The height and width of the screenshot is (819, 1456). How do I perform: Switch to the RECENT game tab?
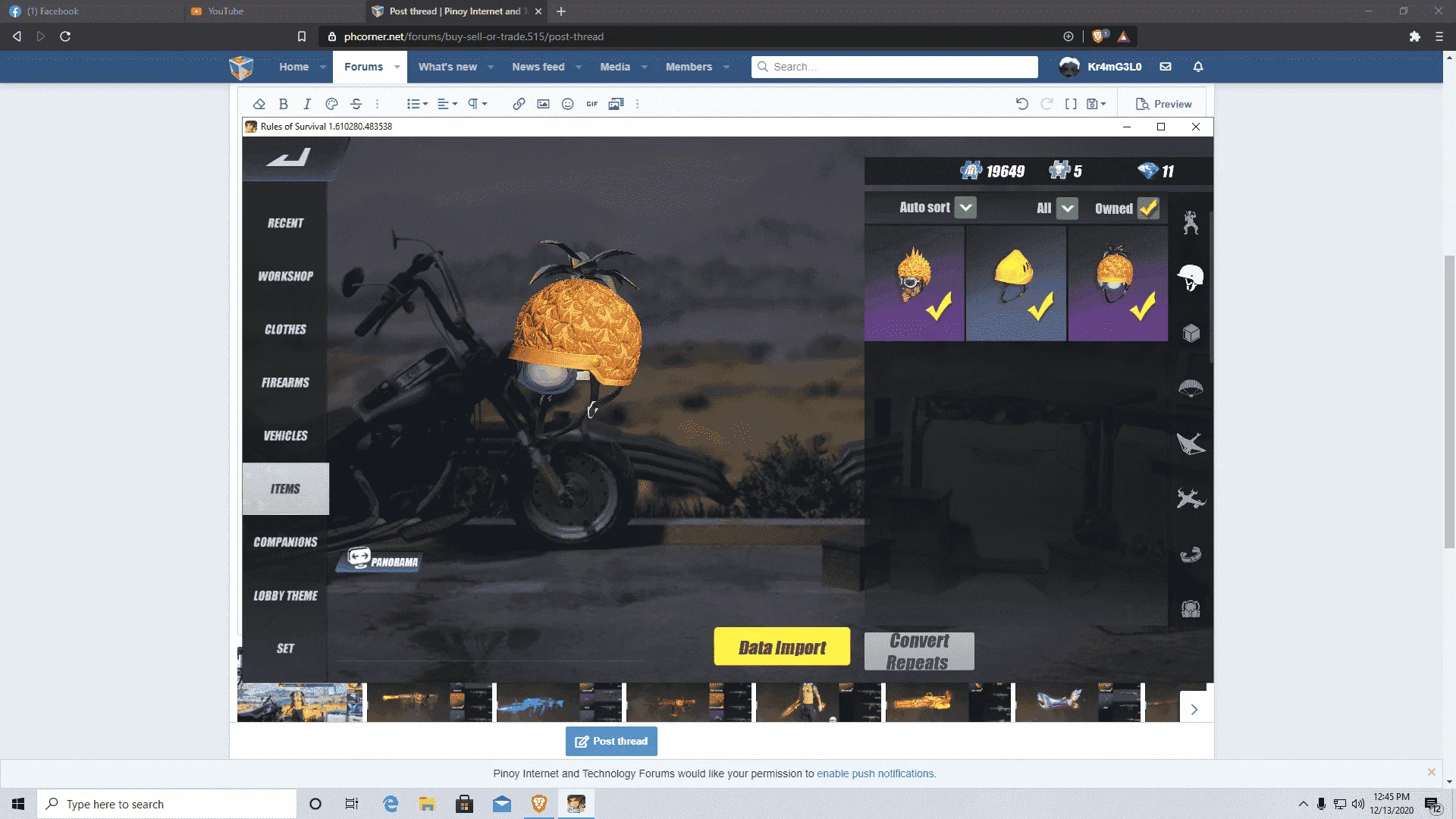tap(285, 223)
